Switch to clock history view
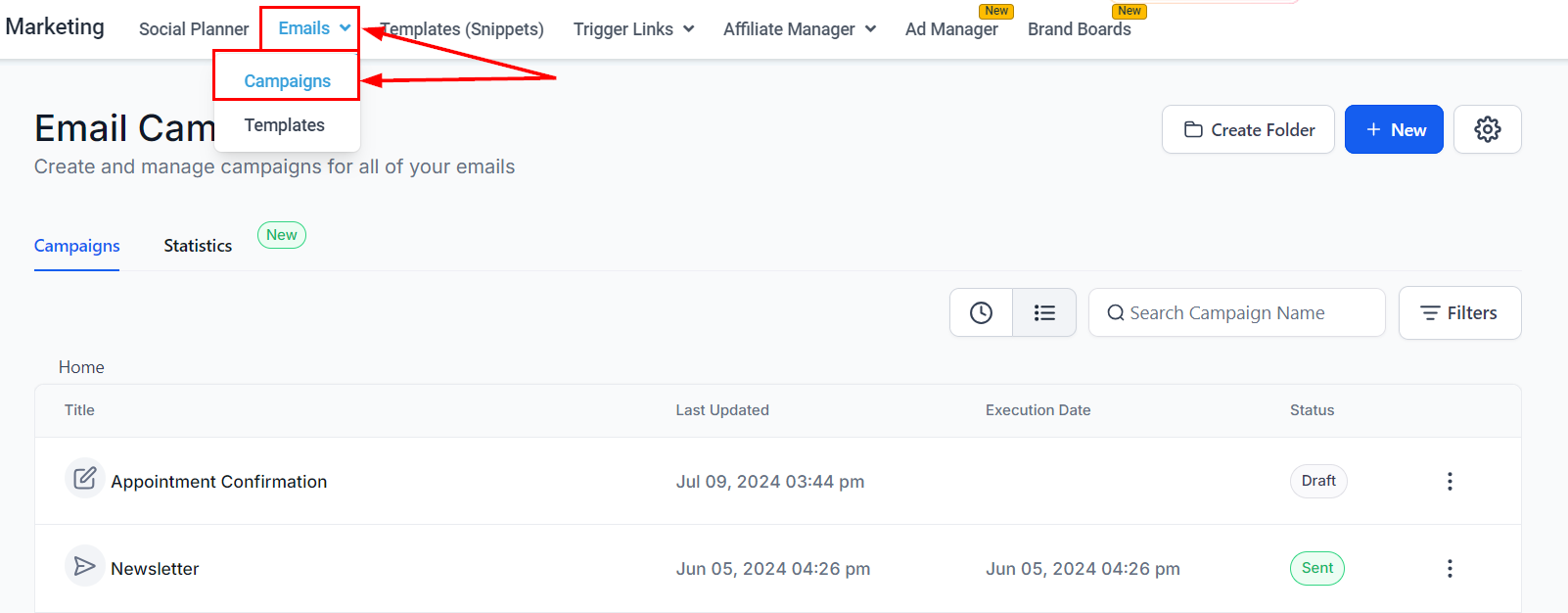The width and height of the screenshot is (1568, 613). click(981, 312)
